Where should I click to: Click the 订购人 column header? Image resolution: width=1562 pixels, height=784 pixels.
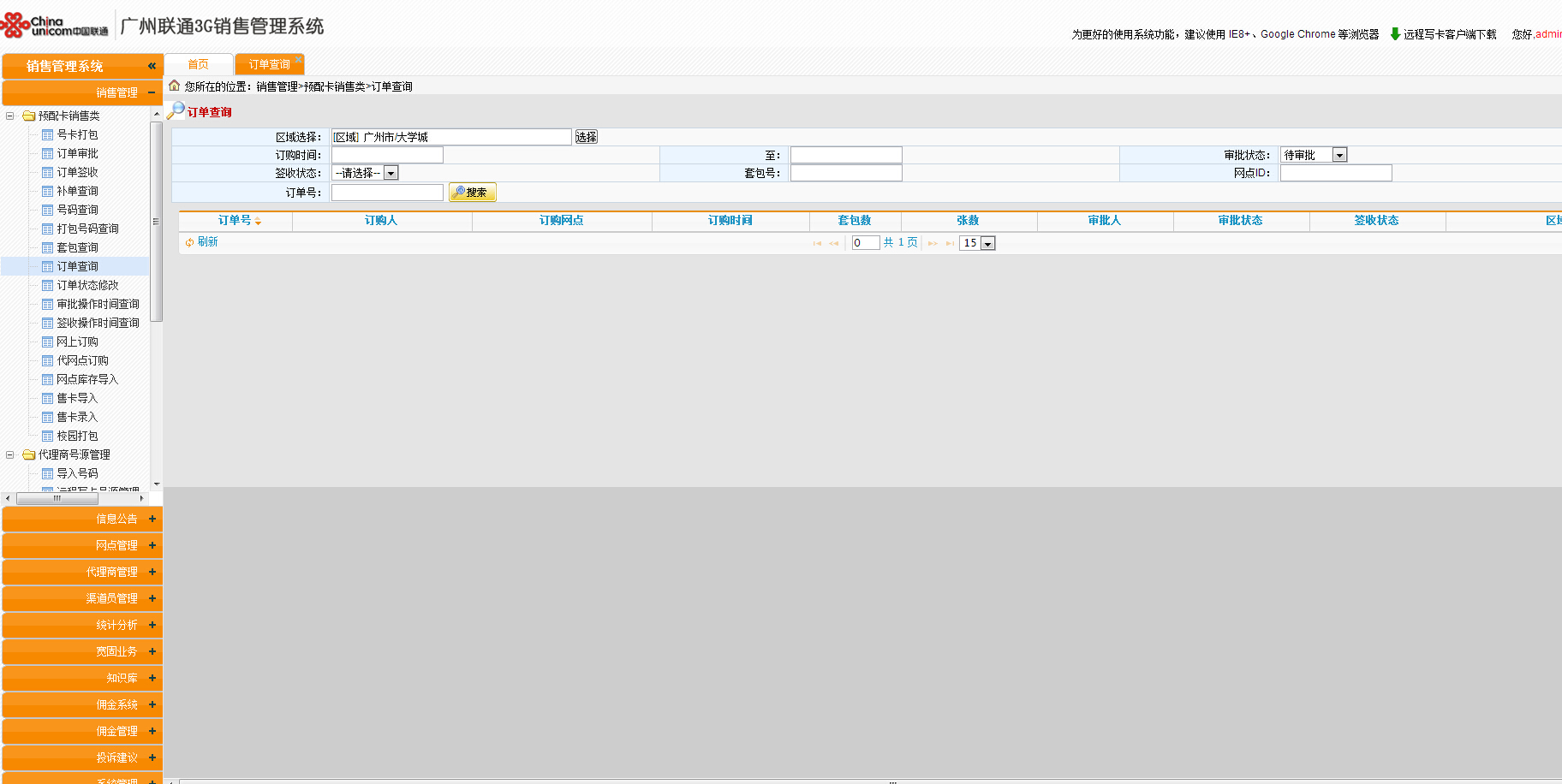(382, 221)
